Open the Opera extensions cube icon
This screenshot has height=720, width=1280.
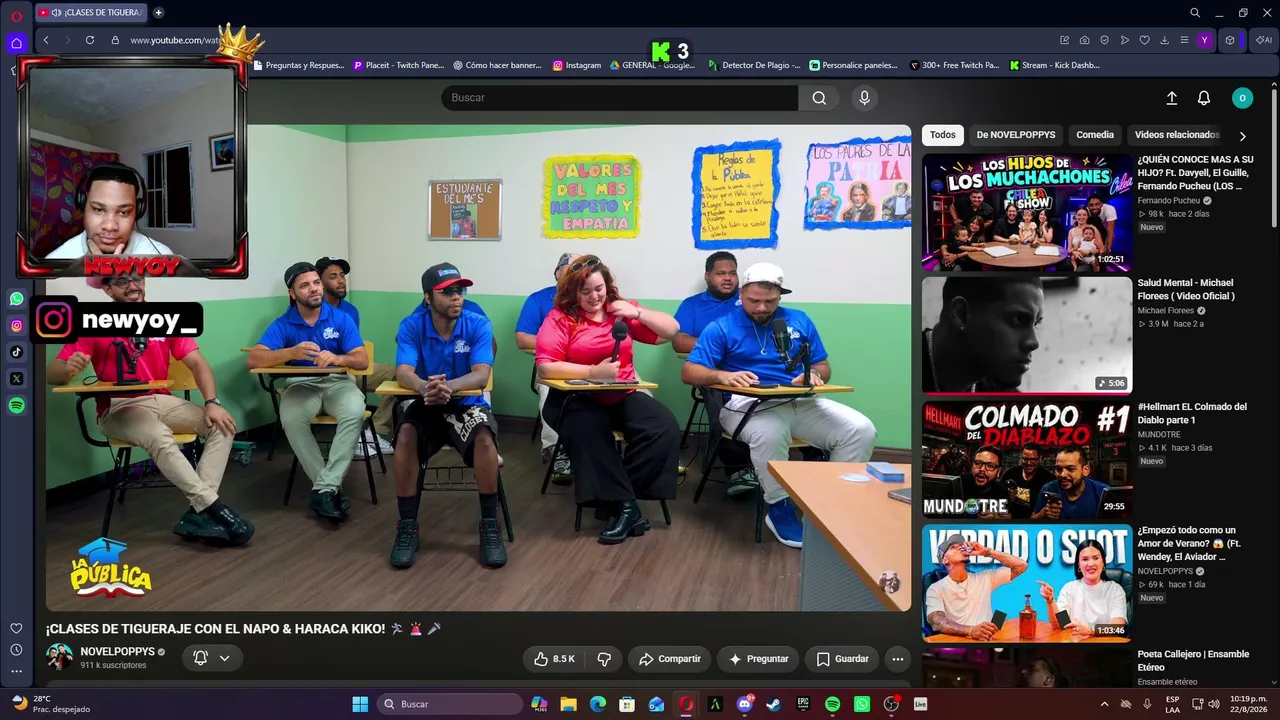click(x=1230, y=40)
